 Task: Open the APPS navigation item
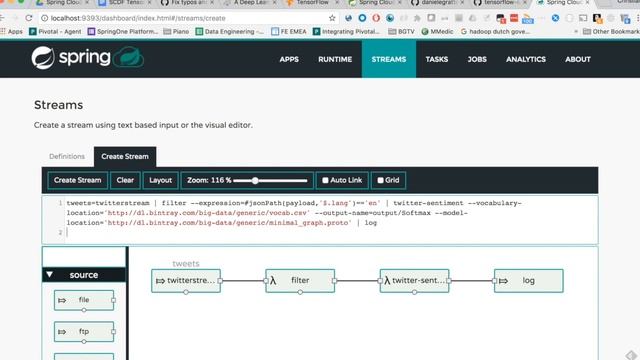(289, 59)
